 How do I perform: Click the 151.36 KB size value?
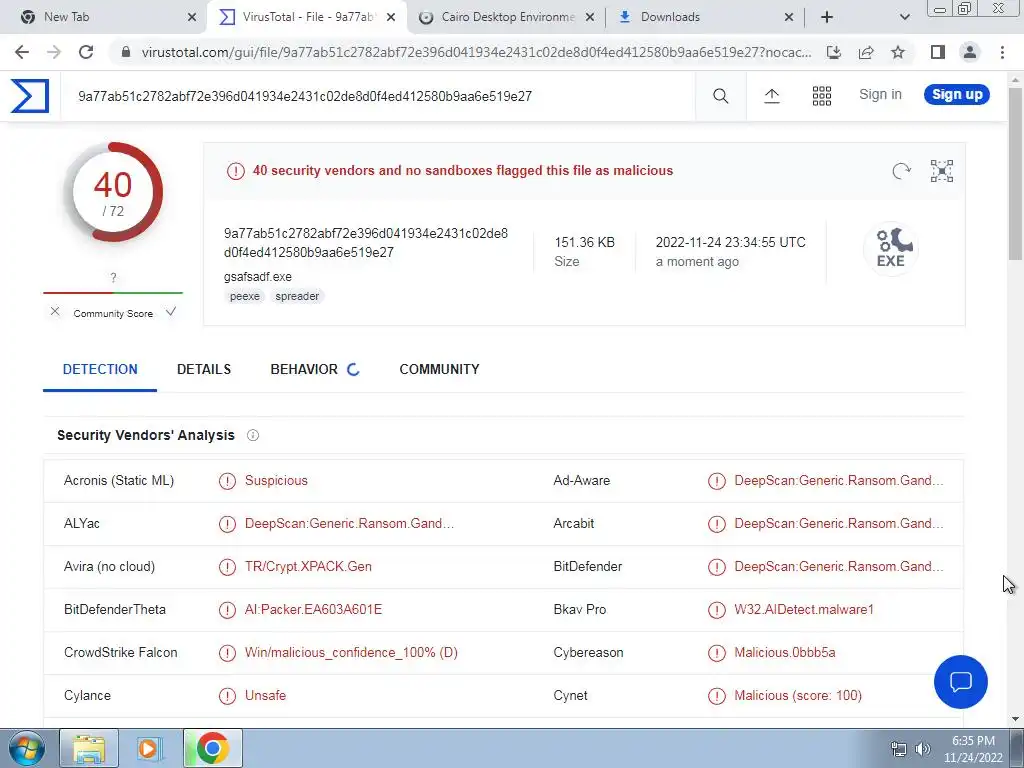click(584, 242)
